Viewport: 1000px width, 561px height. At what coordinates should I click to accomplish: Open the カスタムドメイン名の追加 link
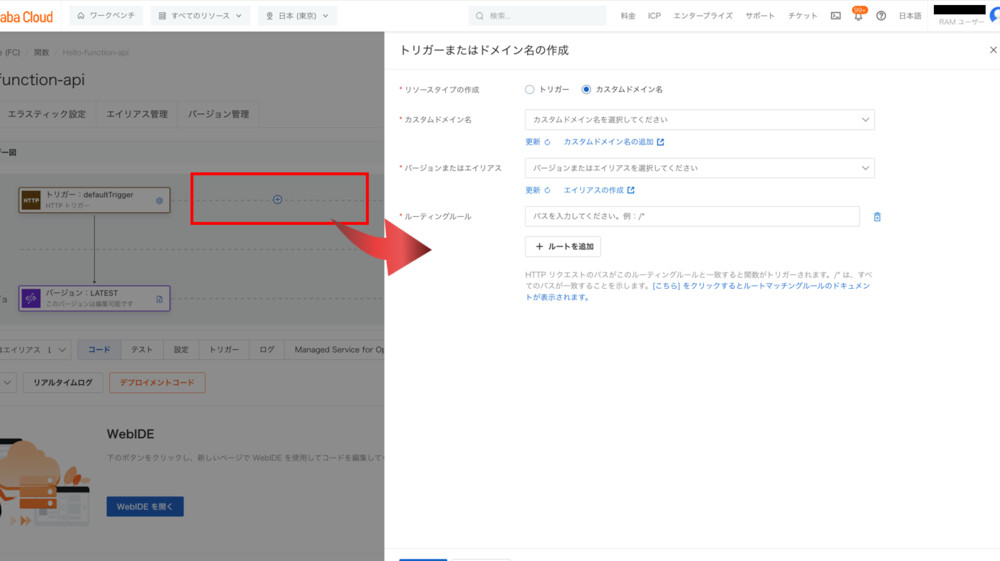click(x=613, y=142)
